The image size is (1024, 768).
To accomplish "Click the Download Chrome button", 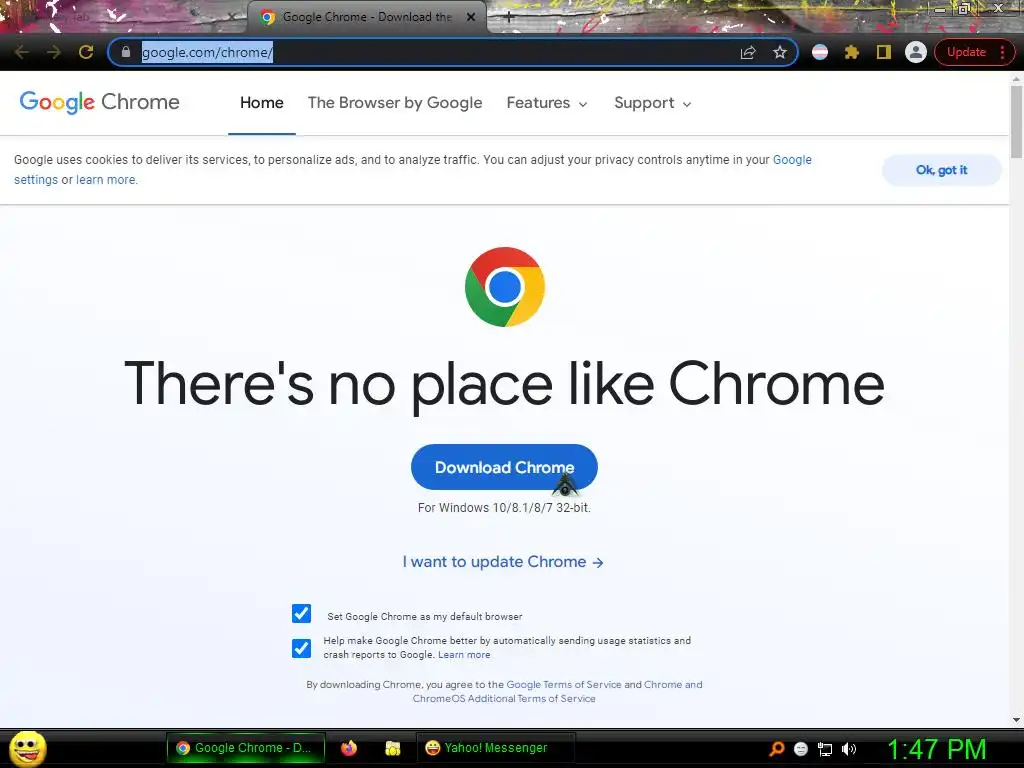I will point(504,468).
